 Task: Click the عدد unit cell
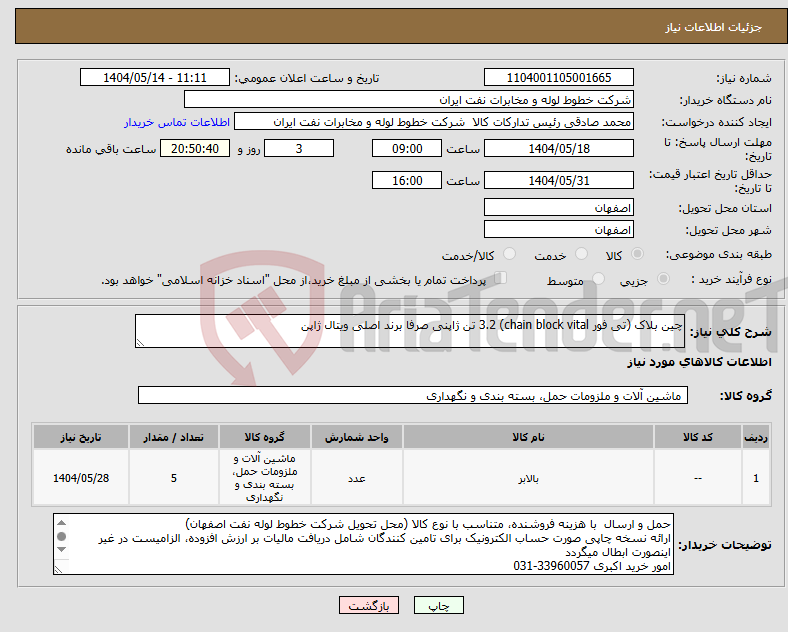pos(356,478)
